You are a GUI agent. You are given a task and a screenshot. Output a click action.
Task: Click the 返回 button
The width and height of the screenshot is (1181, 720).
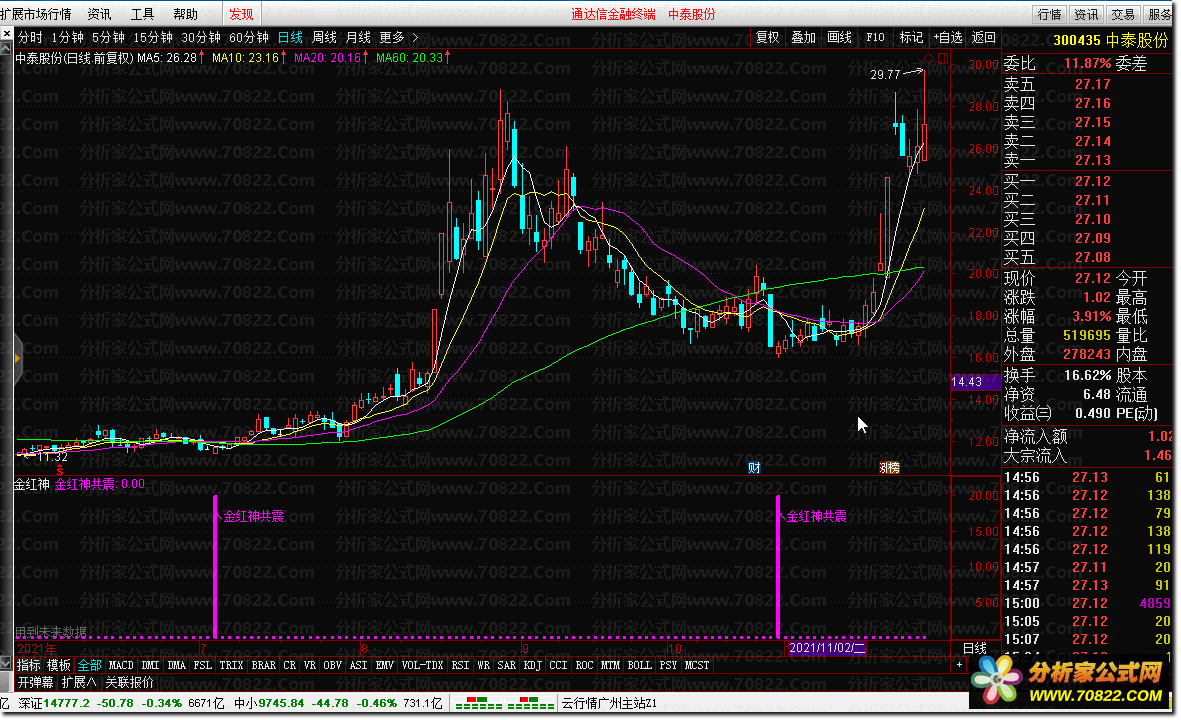pos(984,37)
